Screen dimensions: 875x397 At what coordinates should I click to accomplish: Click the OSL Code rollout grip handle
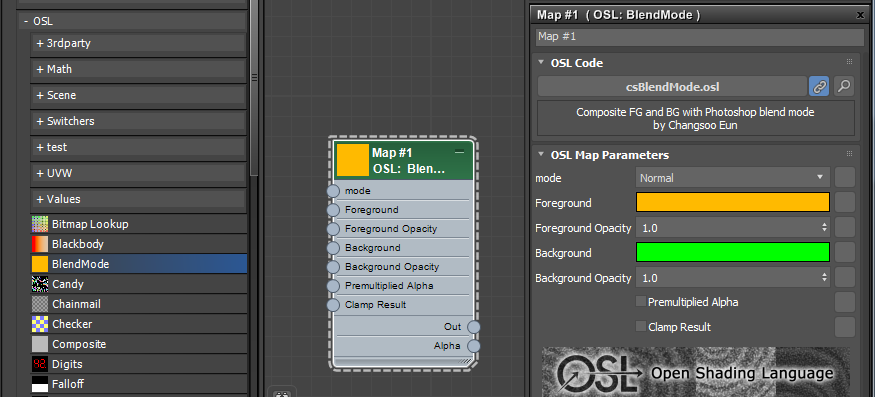(849, 62)
